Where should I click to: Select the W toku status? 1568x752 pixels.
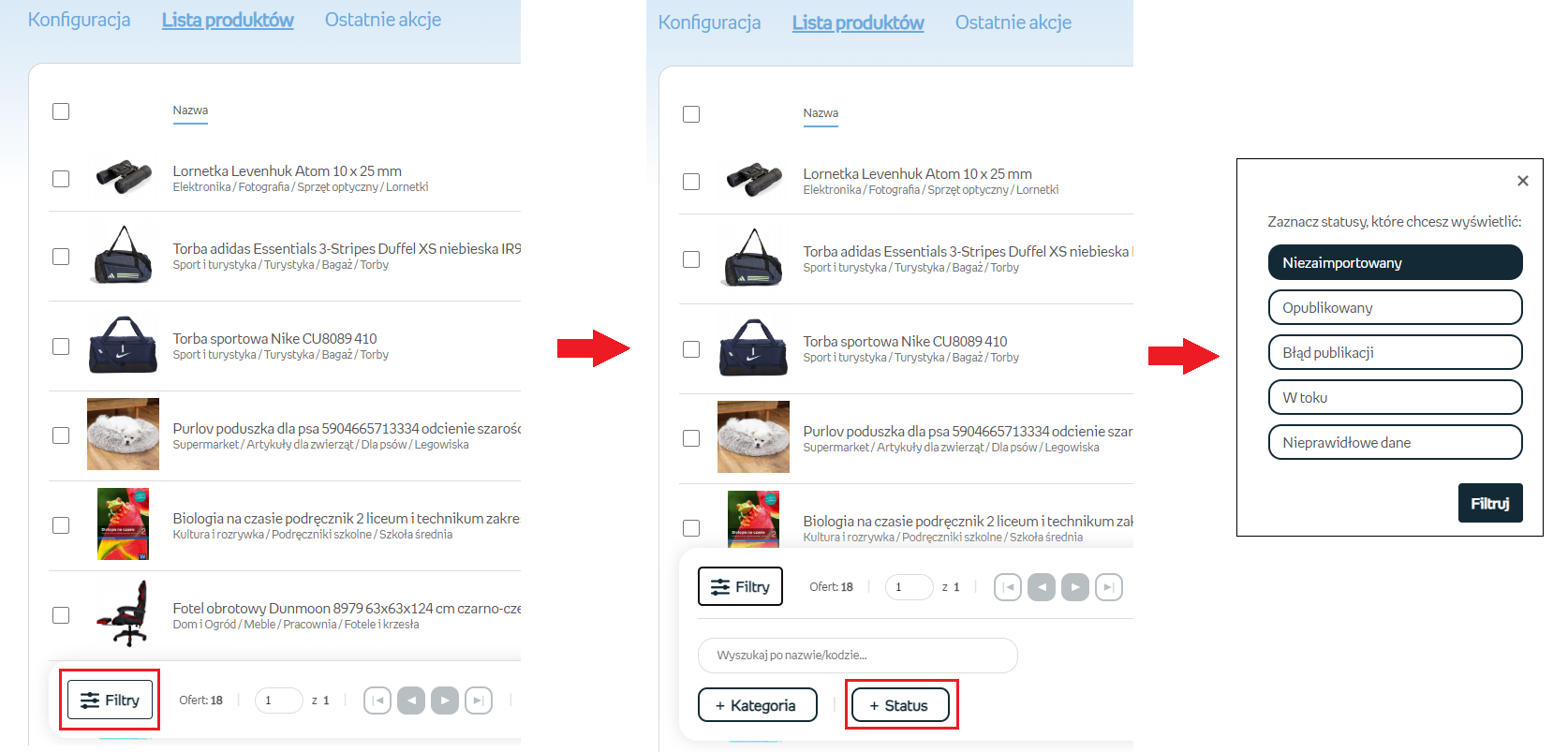point(1395,397)
